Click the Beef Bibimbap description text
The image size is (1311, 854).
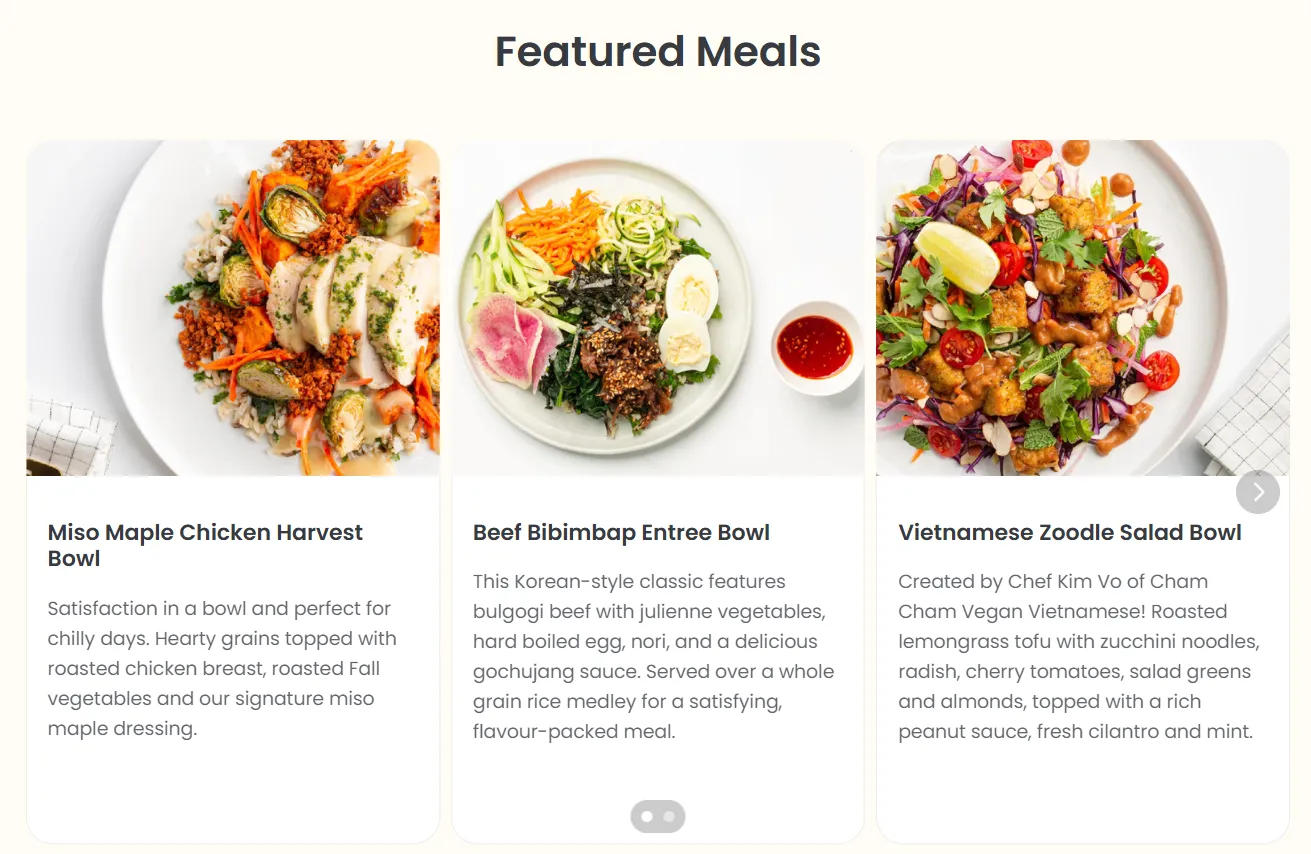pyautogui.click(x=652, y=656)
